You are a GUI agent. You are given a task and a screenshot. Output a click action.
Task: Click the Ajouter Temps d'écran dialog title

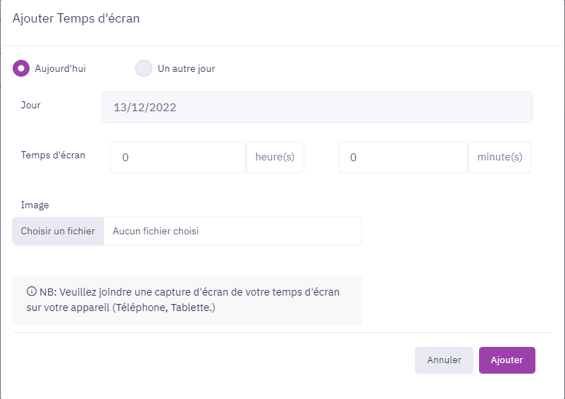(76, 18)
